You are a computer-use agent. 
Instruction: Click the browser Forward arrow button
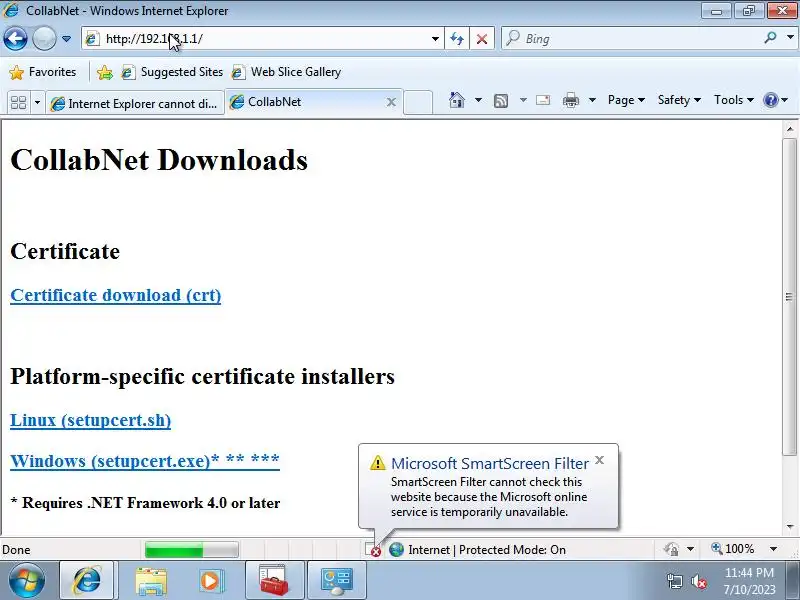pyautogui.click(x=44, y=38)
